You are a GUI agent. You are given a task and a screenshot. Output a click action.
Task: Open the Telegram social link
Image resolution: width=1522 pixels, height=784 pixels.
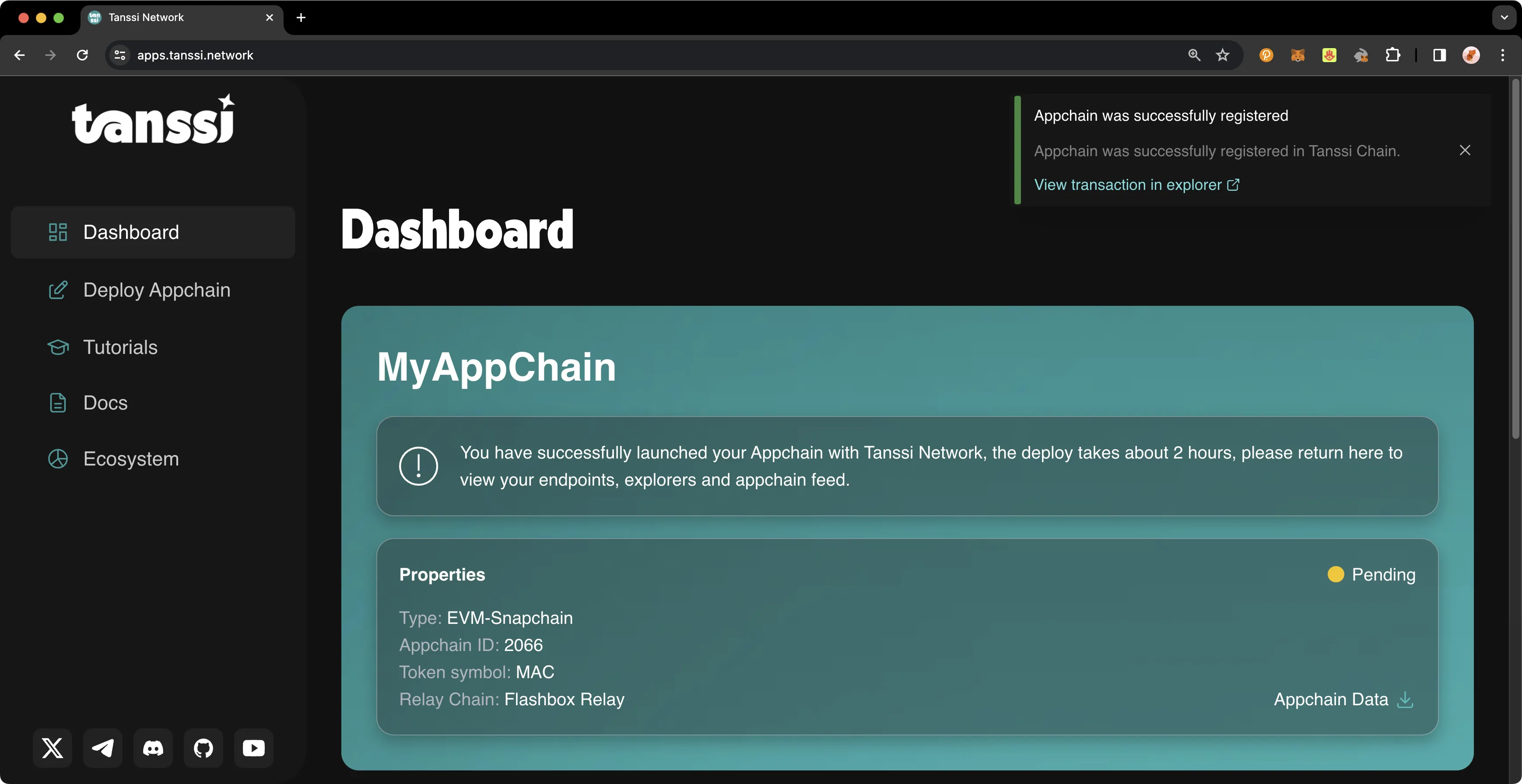coord(103,748)
